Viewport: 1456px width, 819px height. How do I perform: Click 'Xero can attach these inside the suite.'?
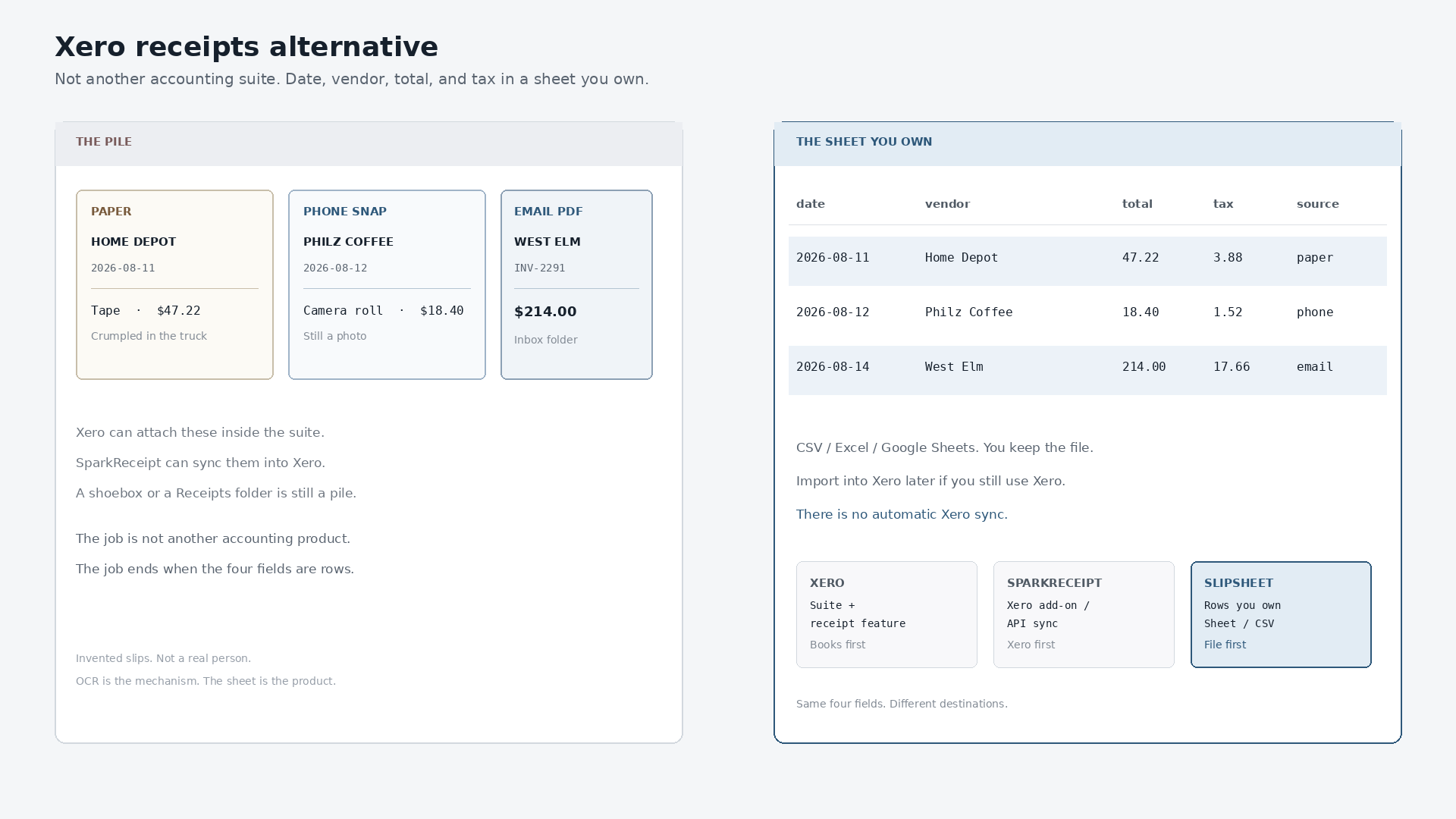point(199,432)
